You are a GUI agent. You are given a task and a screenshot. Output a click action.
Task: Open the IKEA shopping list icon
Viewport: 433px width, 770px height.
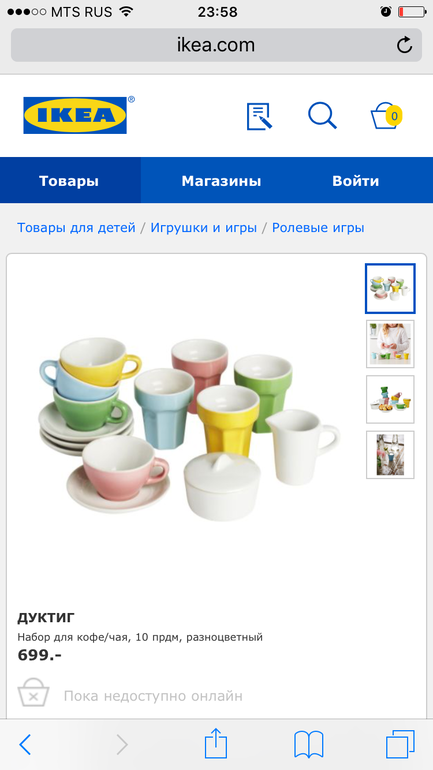259,116
